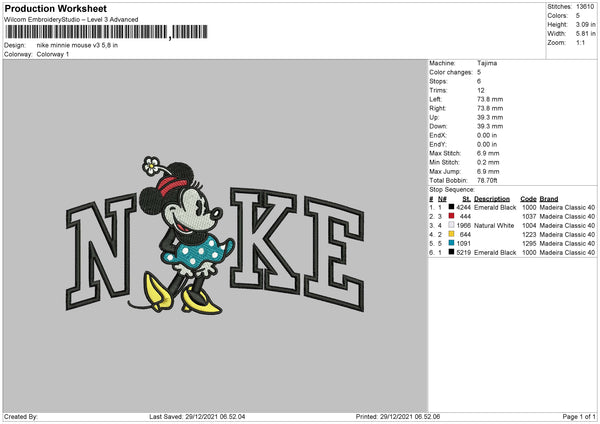Click the 'N#' column header
The width and height of the screenshot is (600, 424).
(x=442, y=199)
